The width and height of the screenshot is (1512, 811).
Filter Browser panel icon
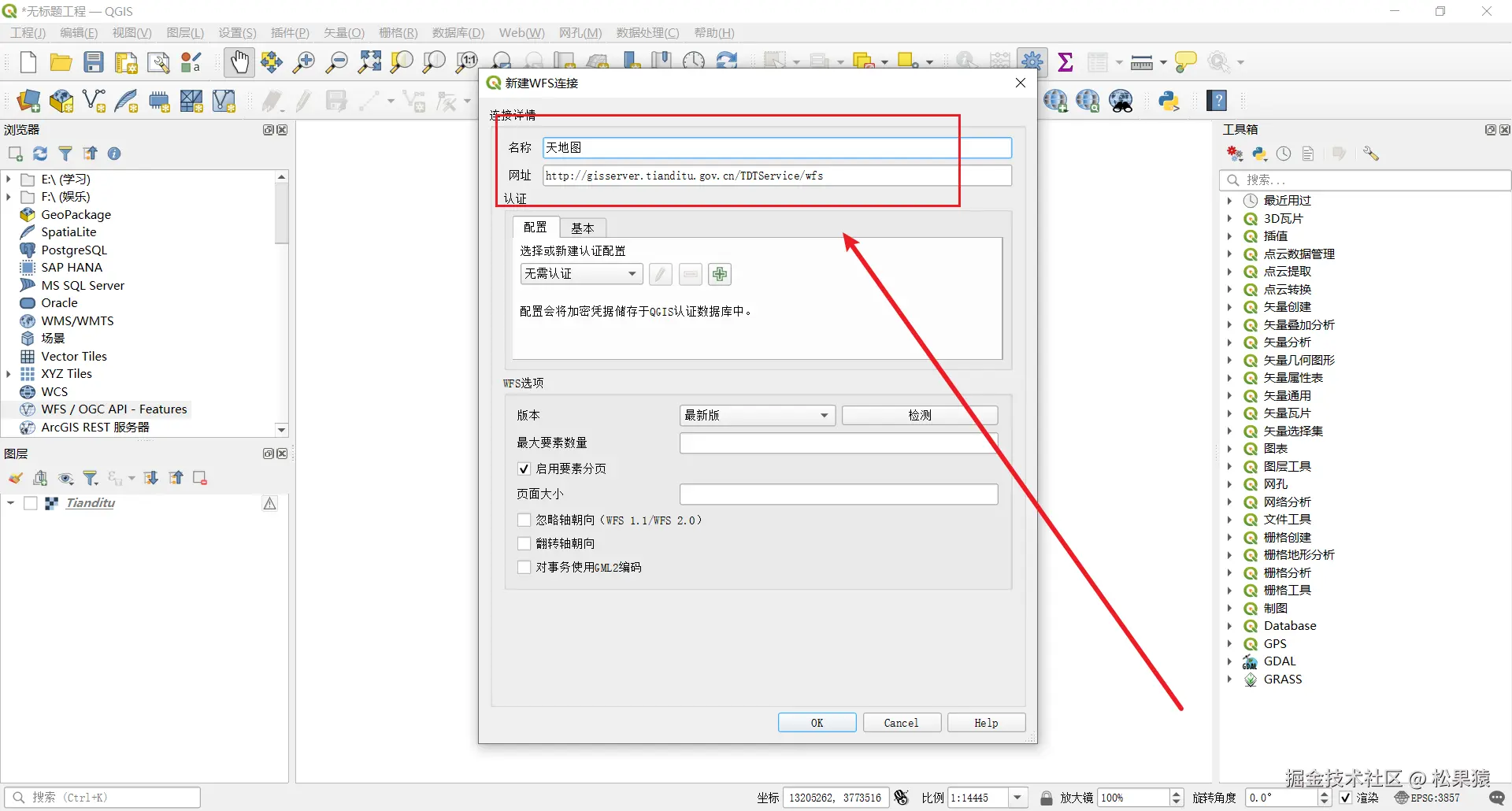[x=65, y=154]
